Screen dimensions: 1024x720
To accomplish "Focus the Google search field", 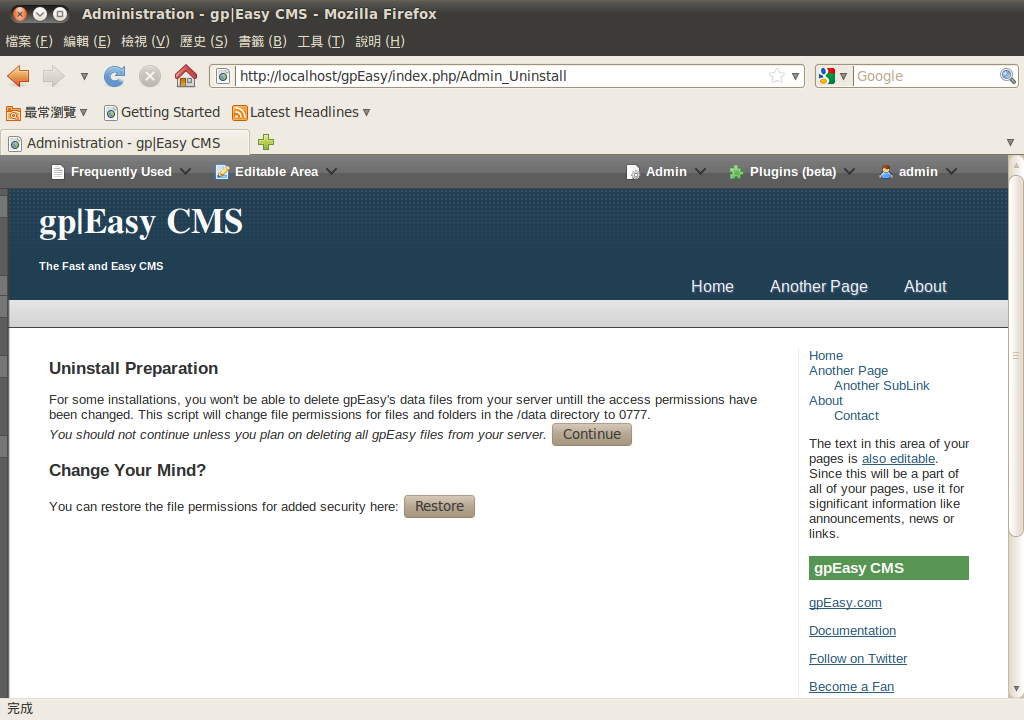I will pyautogui.click(x=926, y=76).
